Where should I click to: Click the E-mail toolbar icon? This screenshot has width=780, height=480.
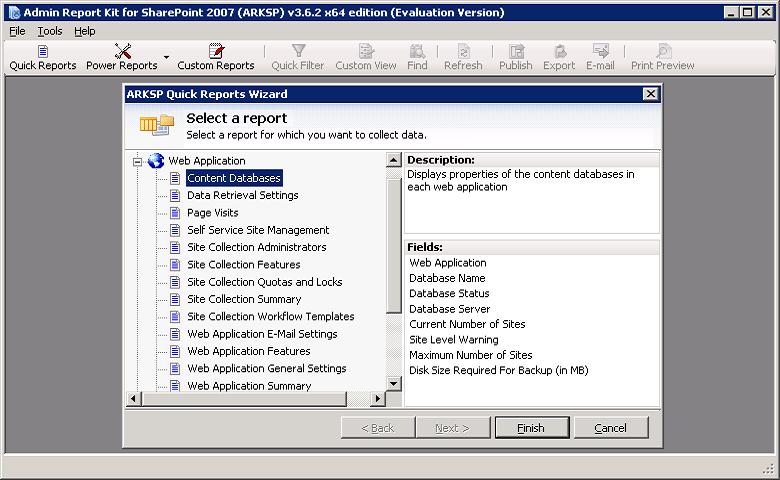coord(600,58)
